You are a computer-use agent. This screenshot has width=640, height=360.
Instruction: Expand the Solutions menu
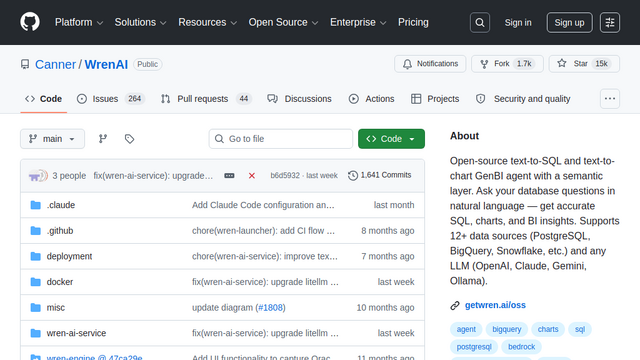pos(140,22)
